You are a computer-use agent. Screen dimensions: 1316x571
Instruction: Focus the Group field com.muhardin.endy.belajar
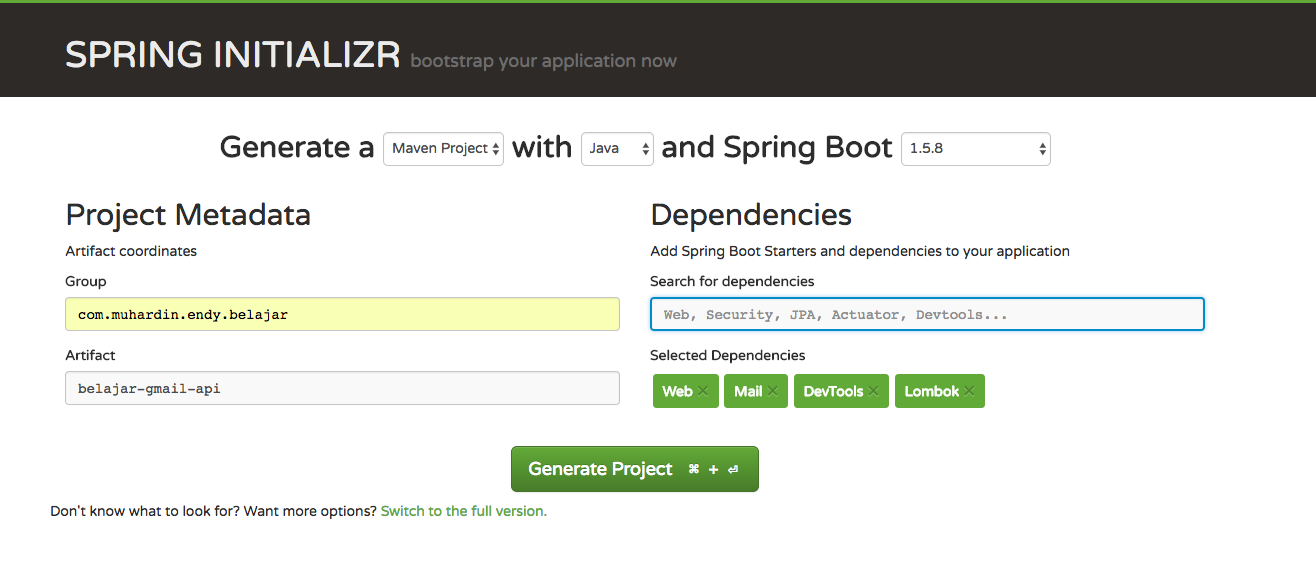342,314
